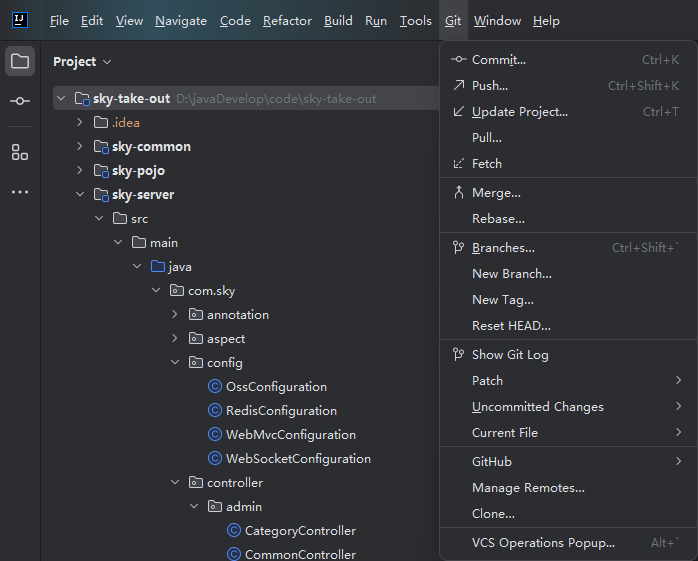Open the Window menu
The height and width of the screenshot is (561, 698).
(x=497, y=21)
